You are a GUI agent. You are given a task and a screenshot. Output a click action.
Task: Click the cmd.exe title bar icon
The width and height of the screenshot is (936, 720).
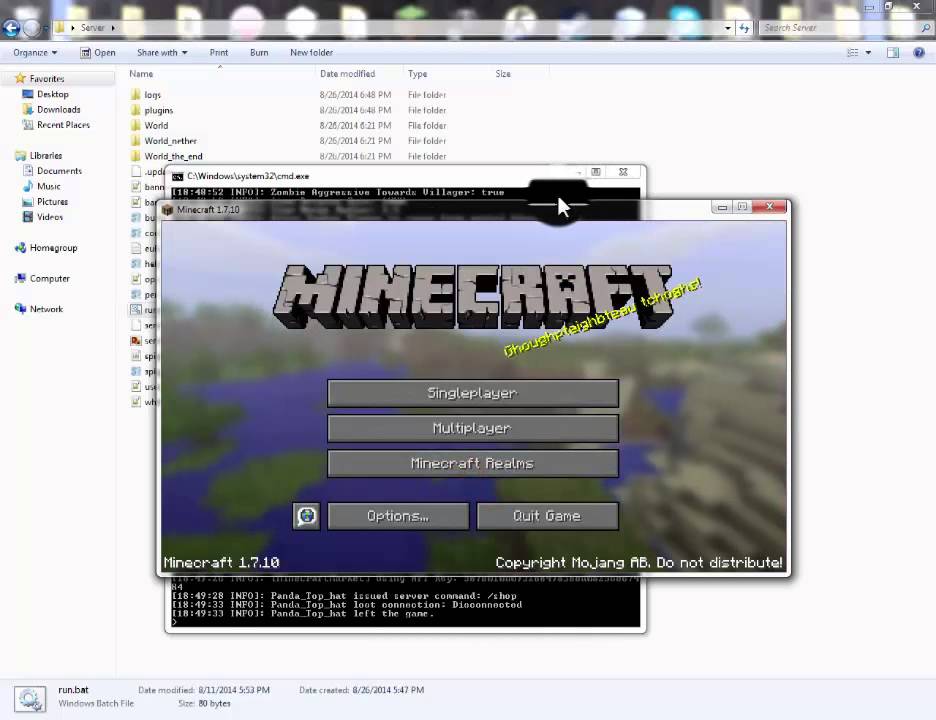(177, 177)
